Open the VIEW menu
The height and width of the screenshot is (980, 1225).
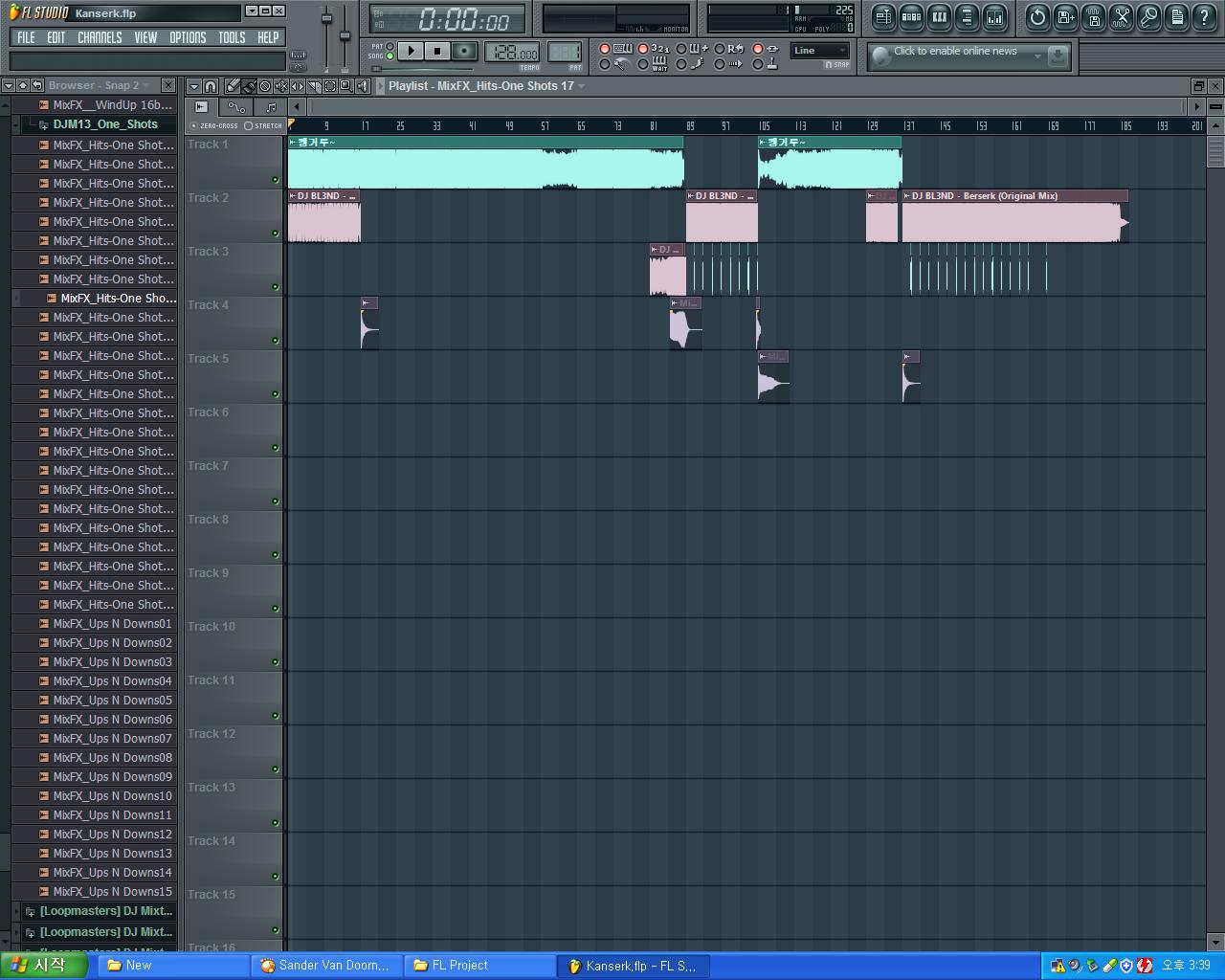pyautogui.click(x=145, y=37)
